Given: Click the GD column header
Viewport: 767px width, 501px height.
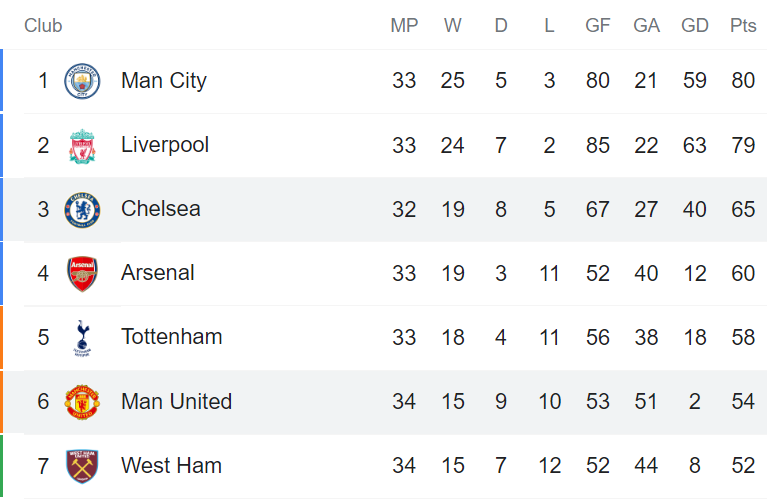Looking at the screenshot, I should point(695,25).
